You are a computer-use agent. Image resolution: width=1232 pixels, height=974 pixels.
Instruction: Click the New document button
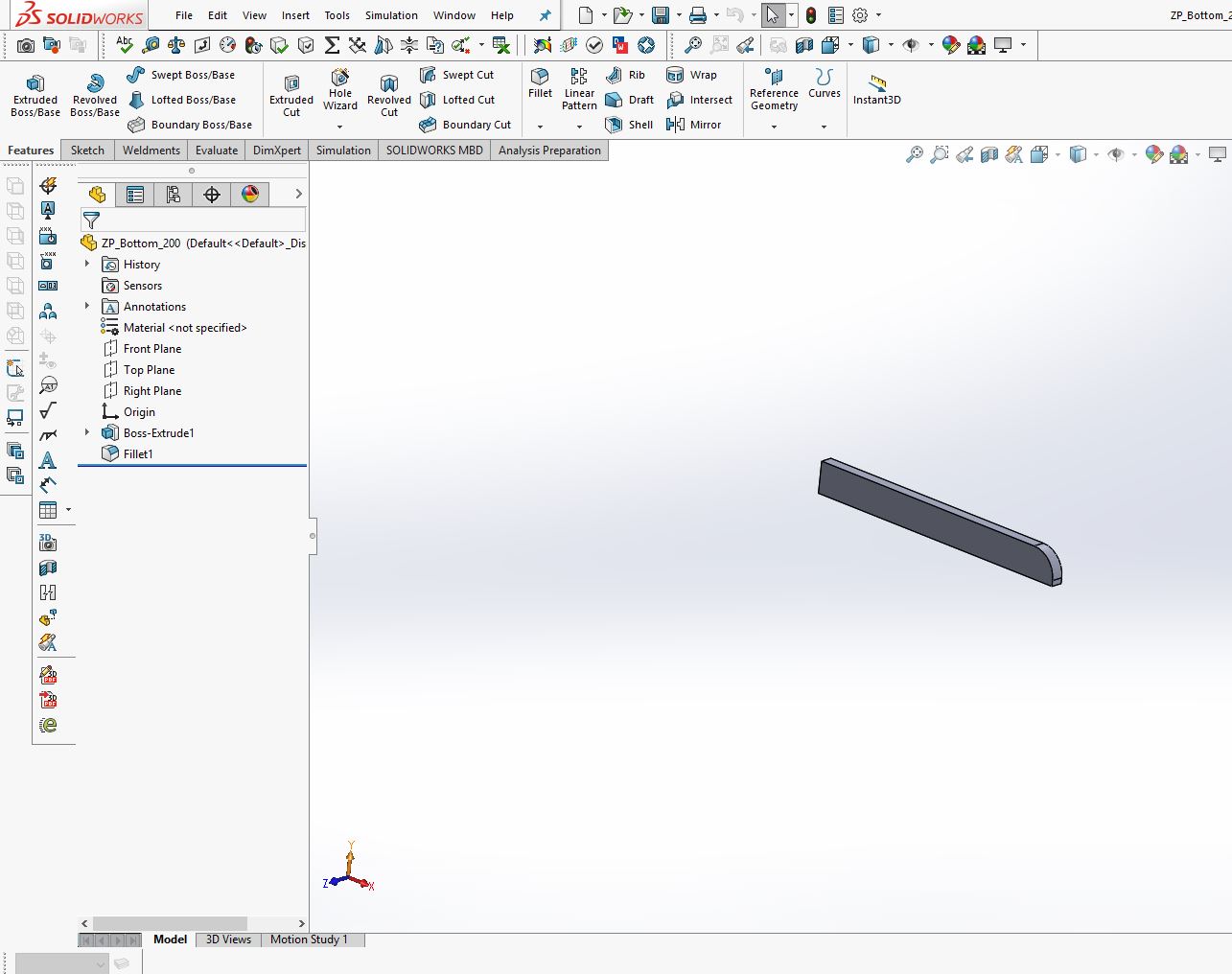[x=586, y=15]
